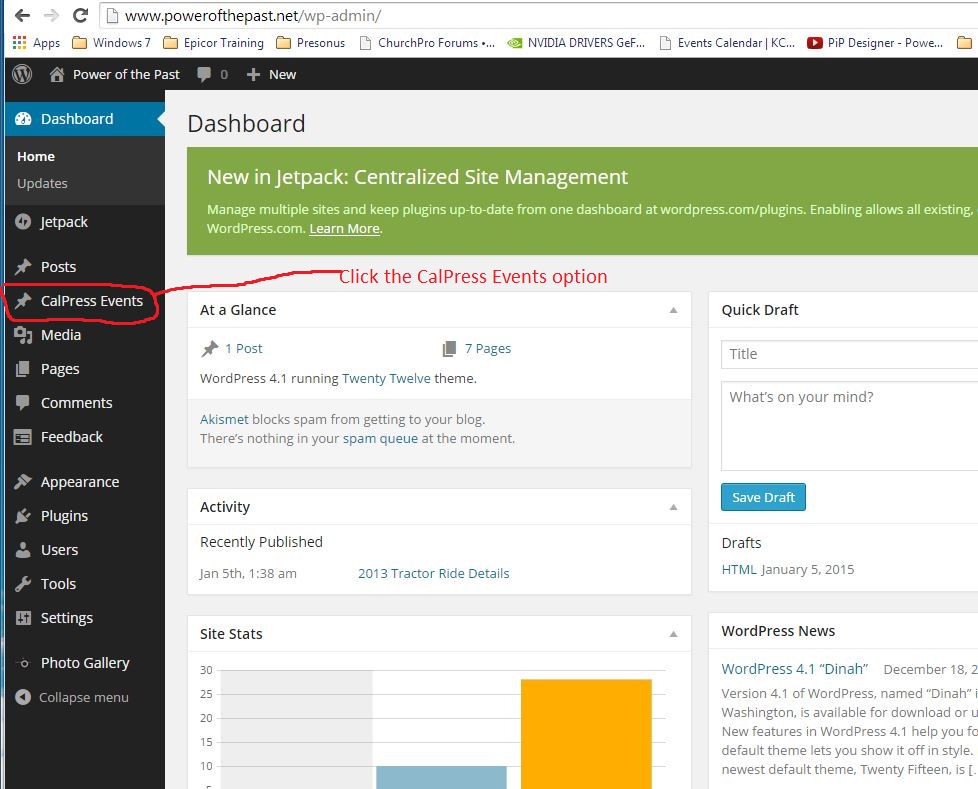Open the Windows 7 bookmark folder
The image size is (978, 789).
tap(112, 42)
